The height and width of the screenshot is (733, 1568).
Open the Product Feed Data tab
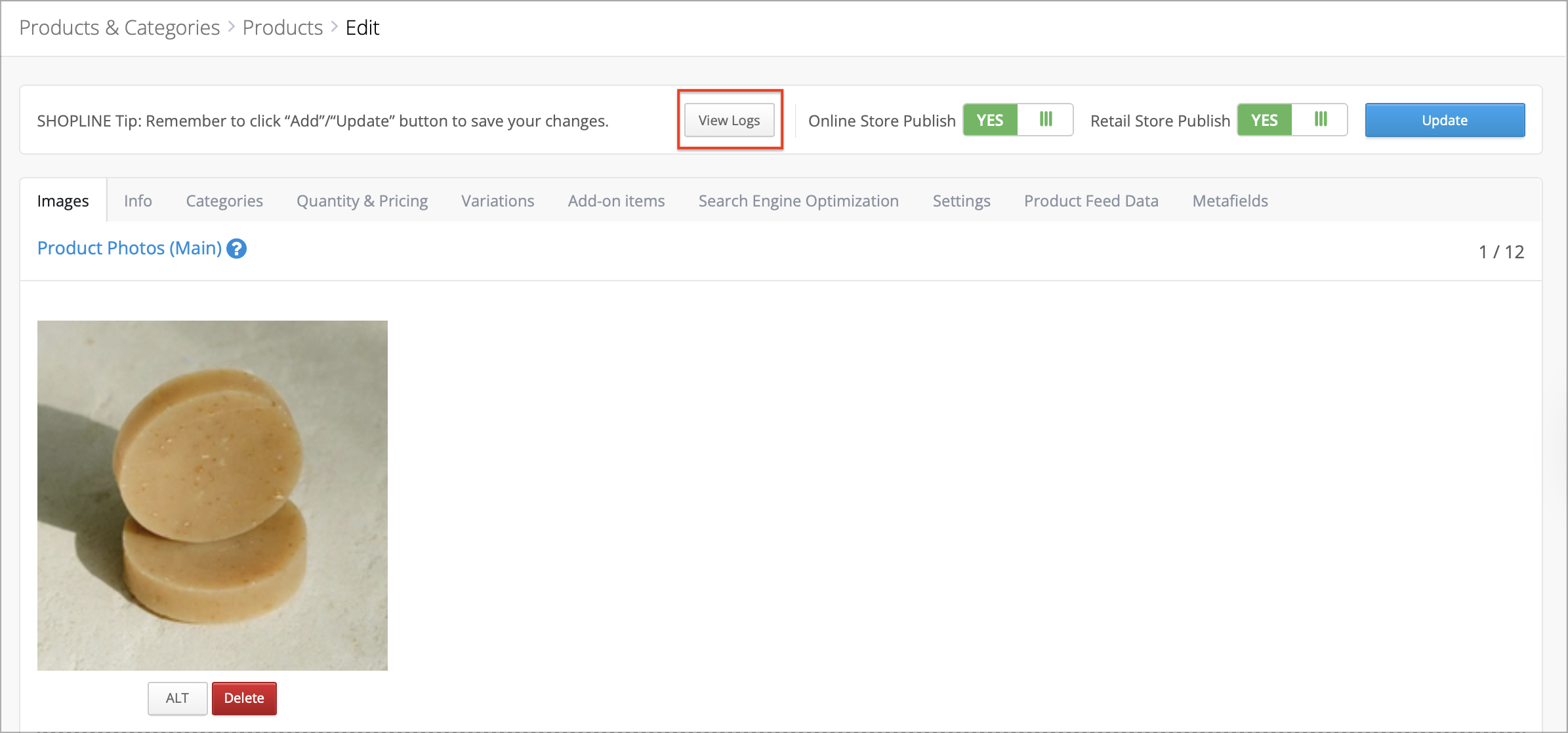(x=1091, y=201)
